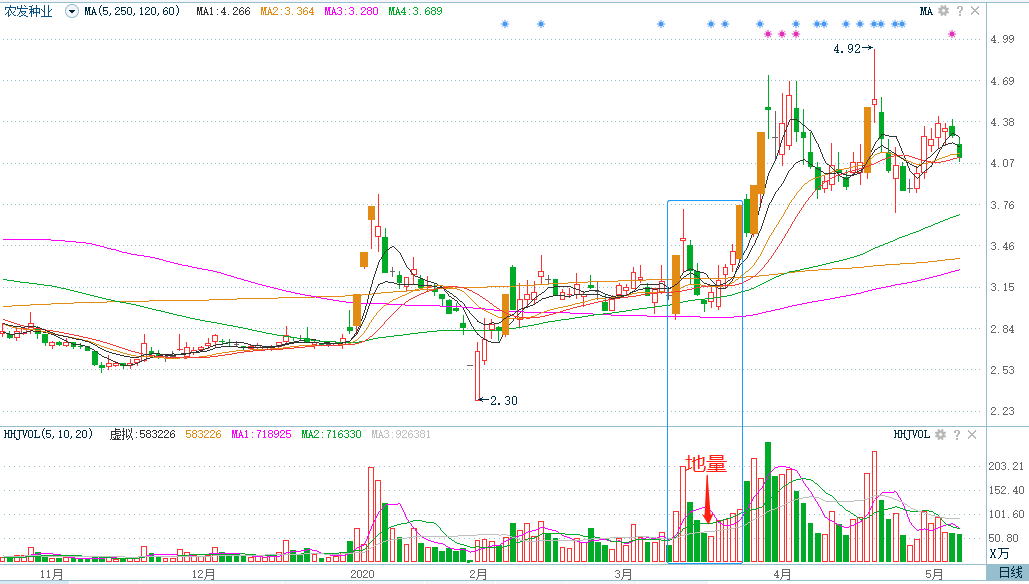Click the green volume MA2:716330 value
1029x584 pixels.
pos(331,434)
